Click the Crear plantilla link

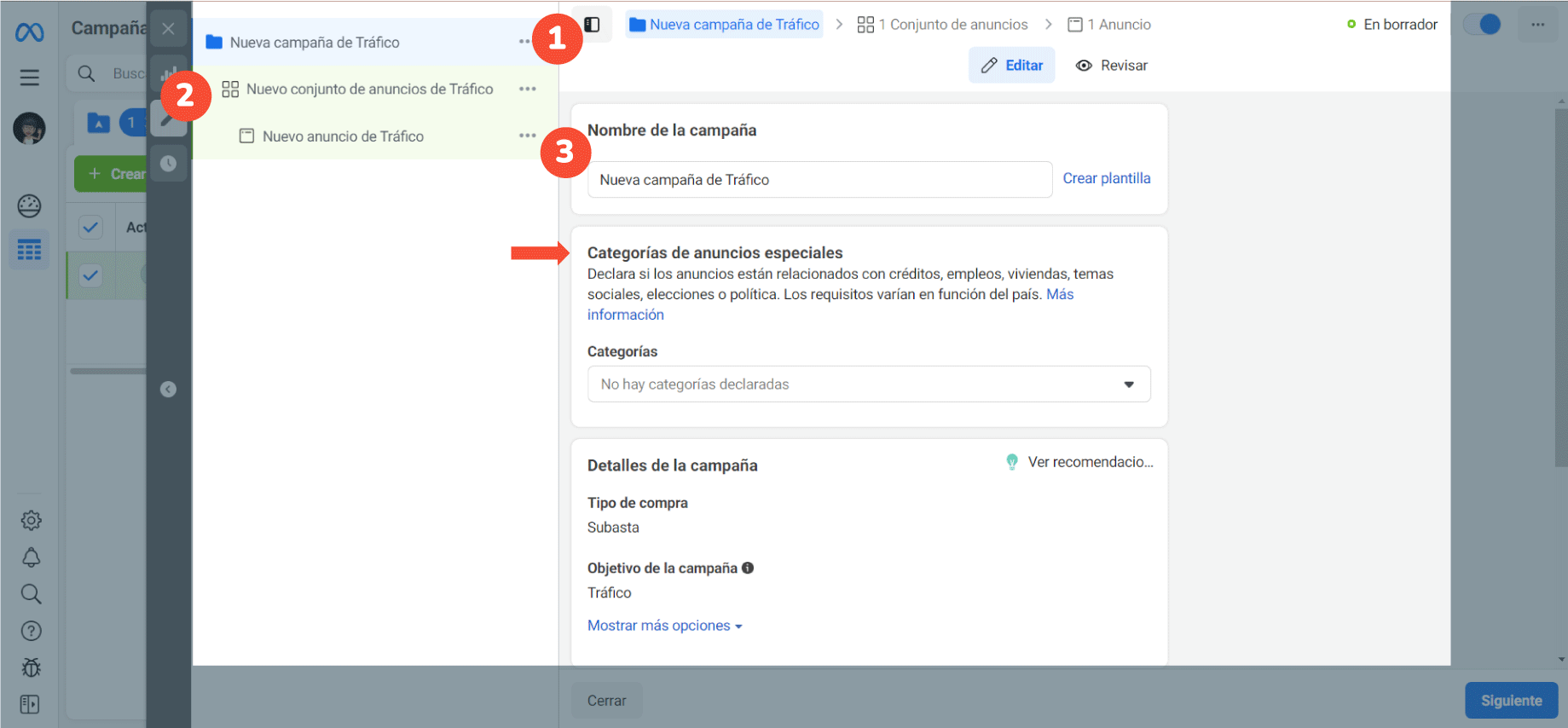tap(1107, 178)
